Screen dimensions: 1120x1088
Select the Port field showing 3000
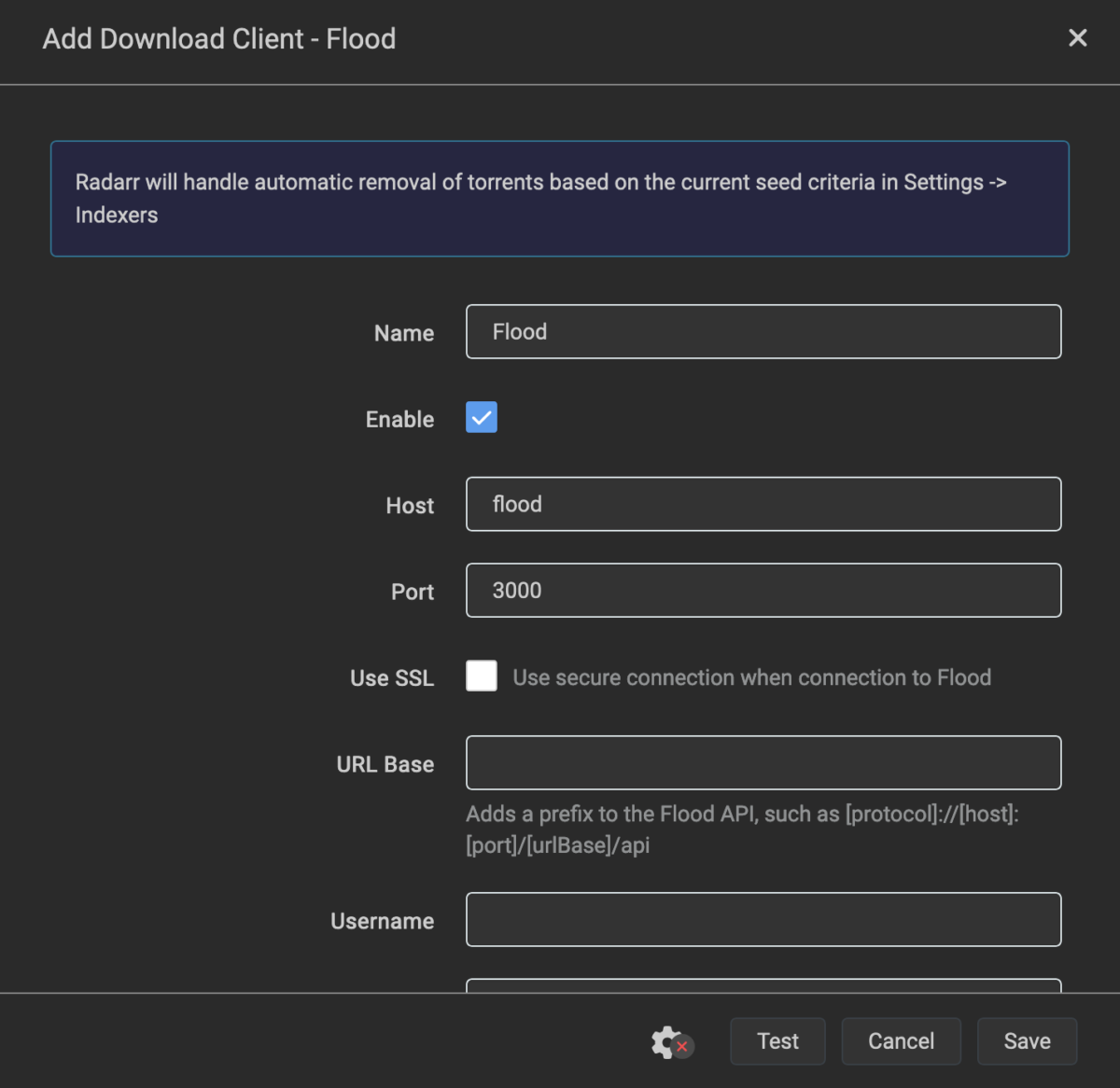point(763,591)
